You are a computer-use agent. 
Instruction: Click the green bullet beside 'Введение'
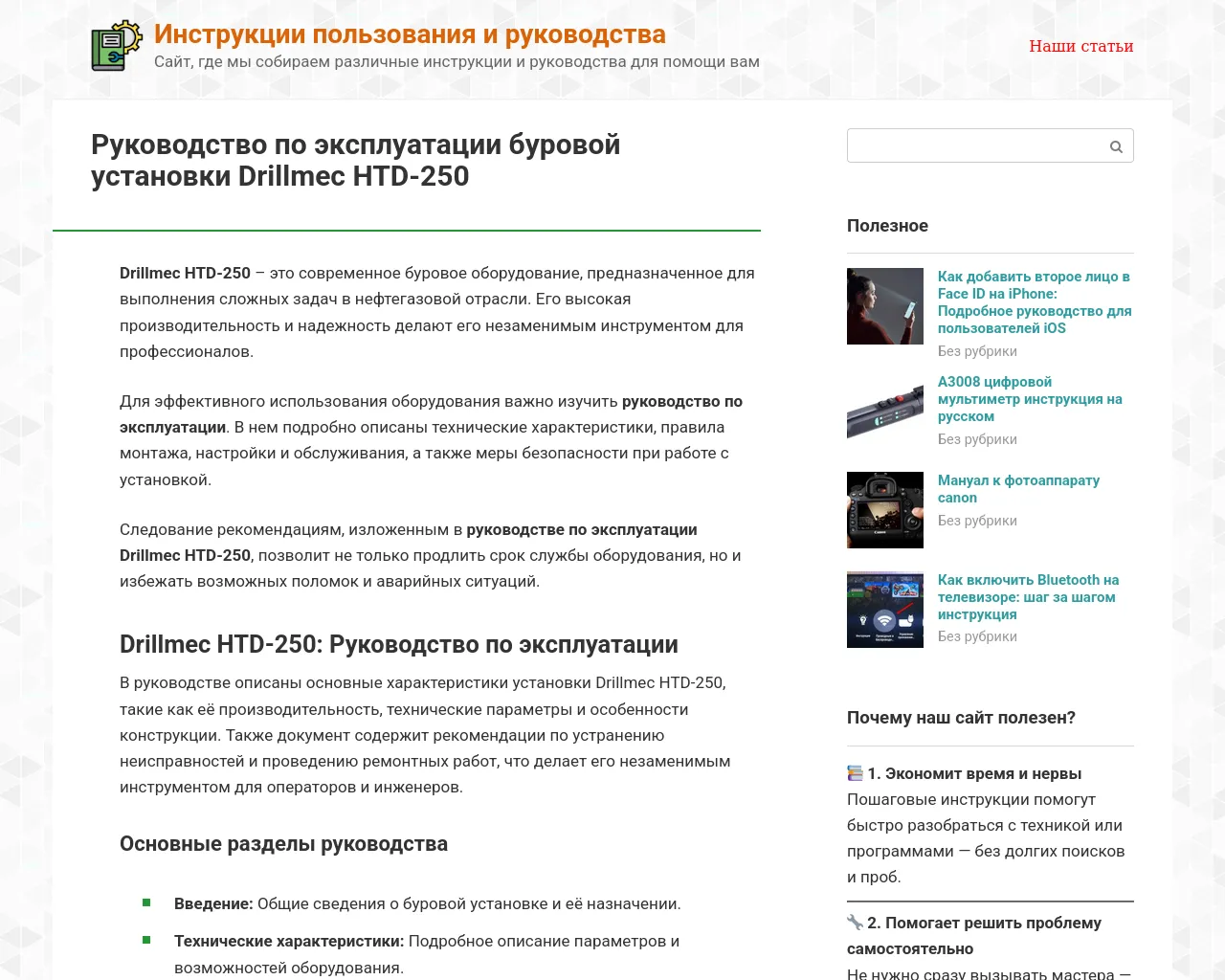point(146,902)
